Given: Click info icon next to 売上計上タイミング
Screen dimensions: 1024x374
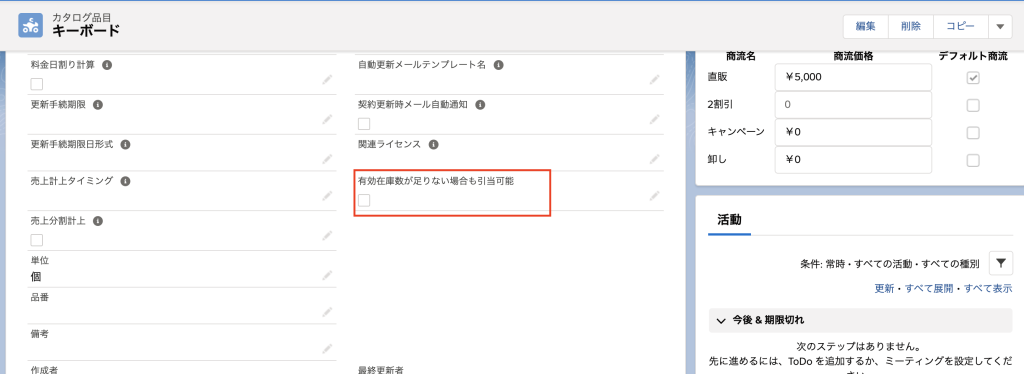Looking at the screenshot, I should tap(125, 181).
